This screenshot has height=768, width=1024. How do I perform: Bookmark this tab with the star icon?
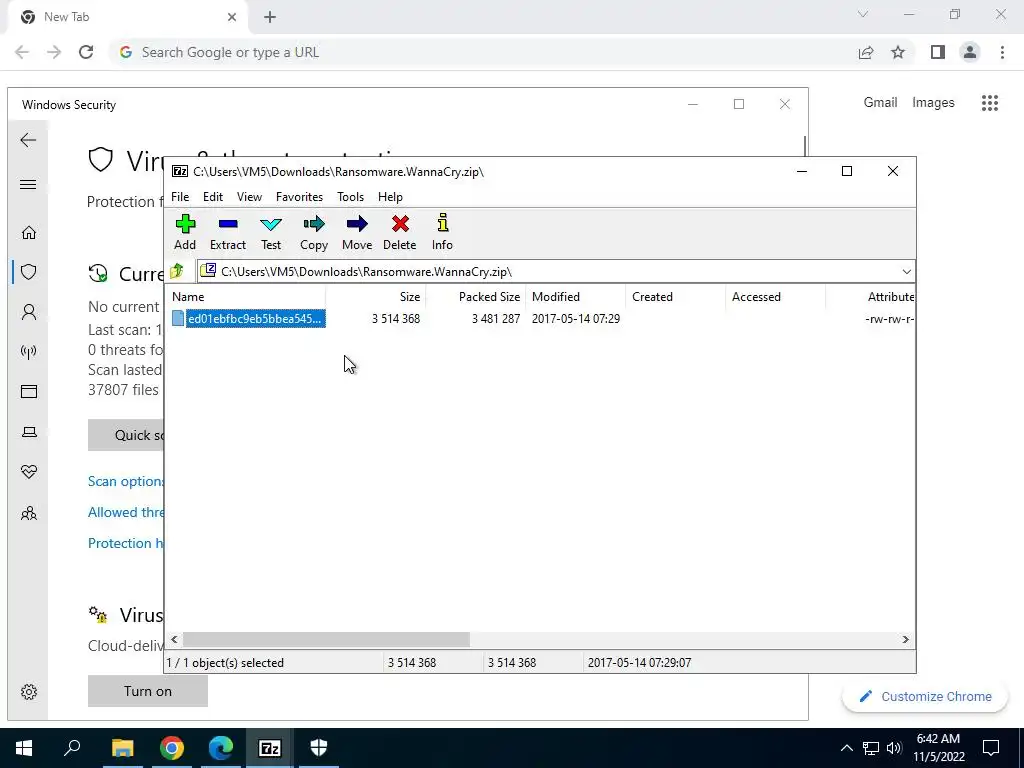click(x=898, y=52)
